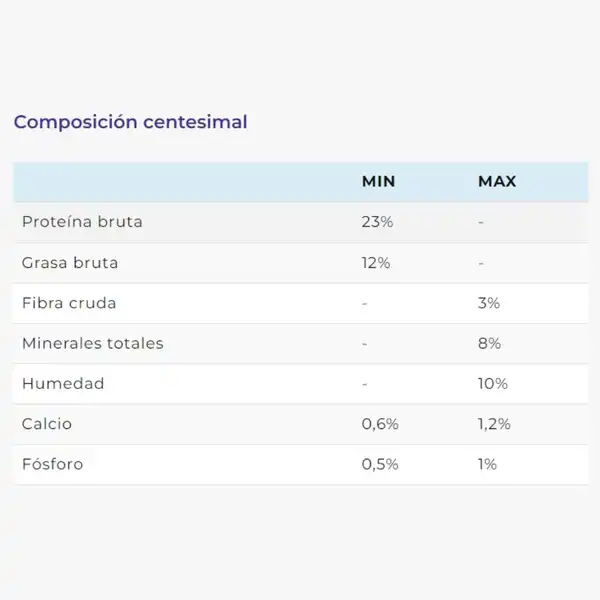Select the 8% maximum minerals value
Screen dimensions: 600x600
489,343
